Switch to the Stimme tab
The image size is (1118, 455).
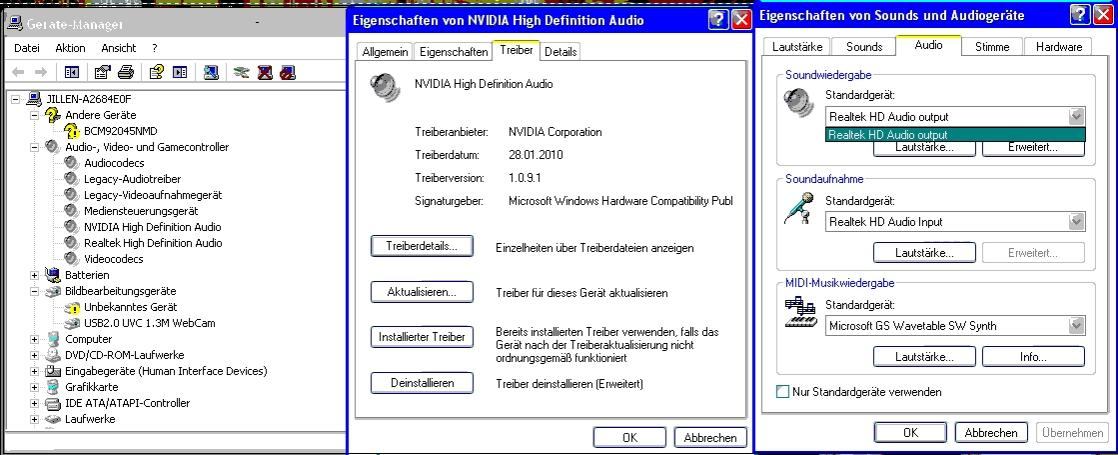pos(992,46)
